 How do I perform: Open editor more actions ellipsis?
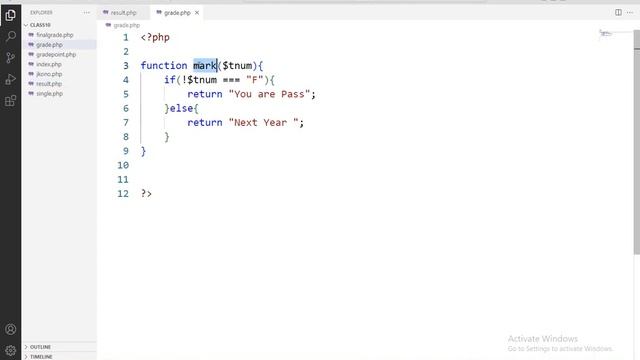tap(630, 13)
